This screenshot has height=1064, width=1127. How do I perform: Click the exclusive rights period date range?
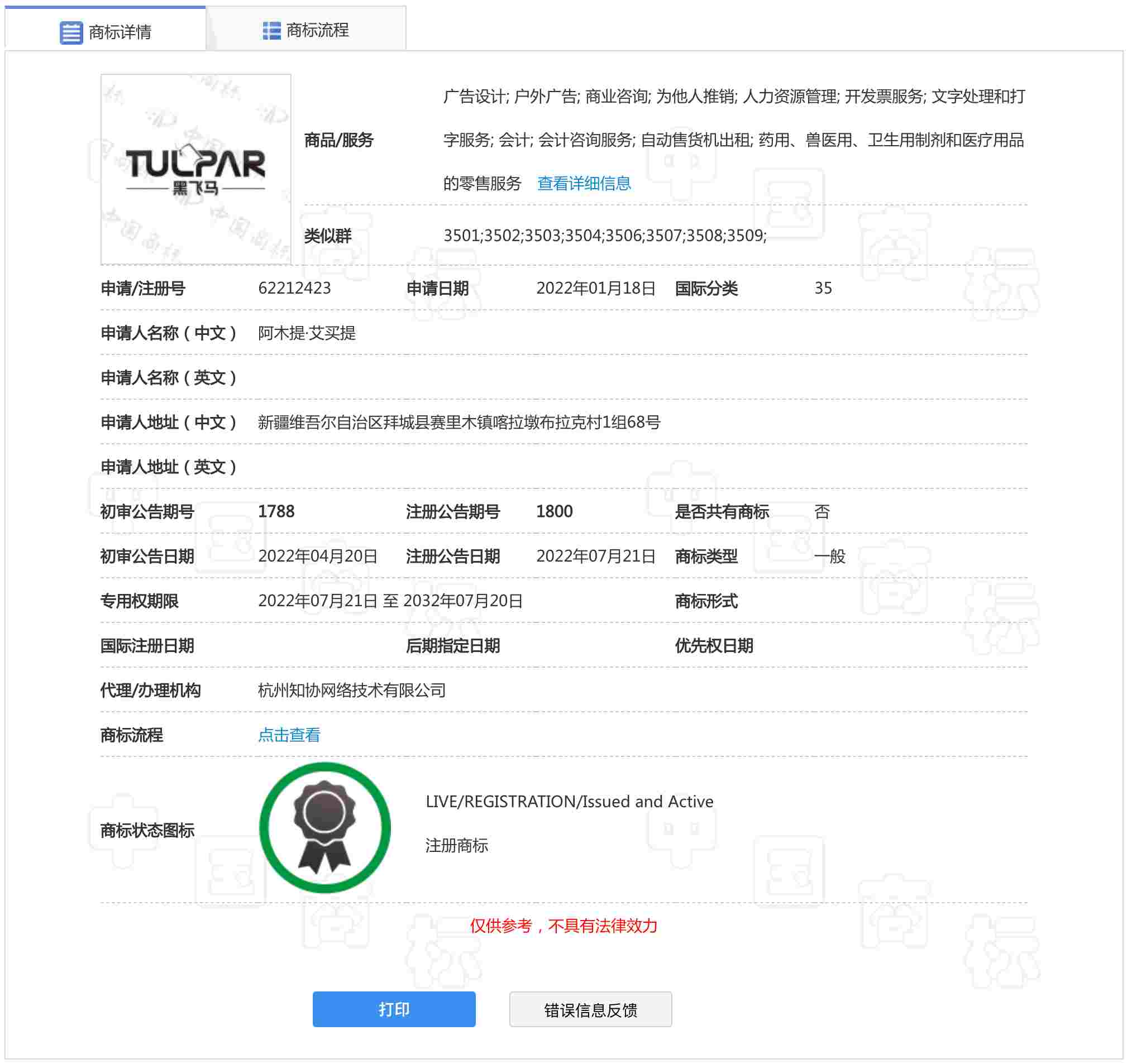(390, 601)
